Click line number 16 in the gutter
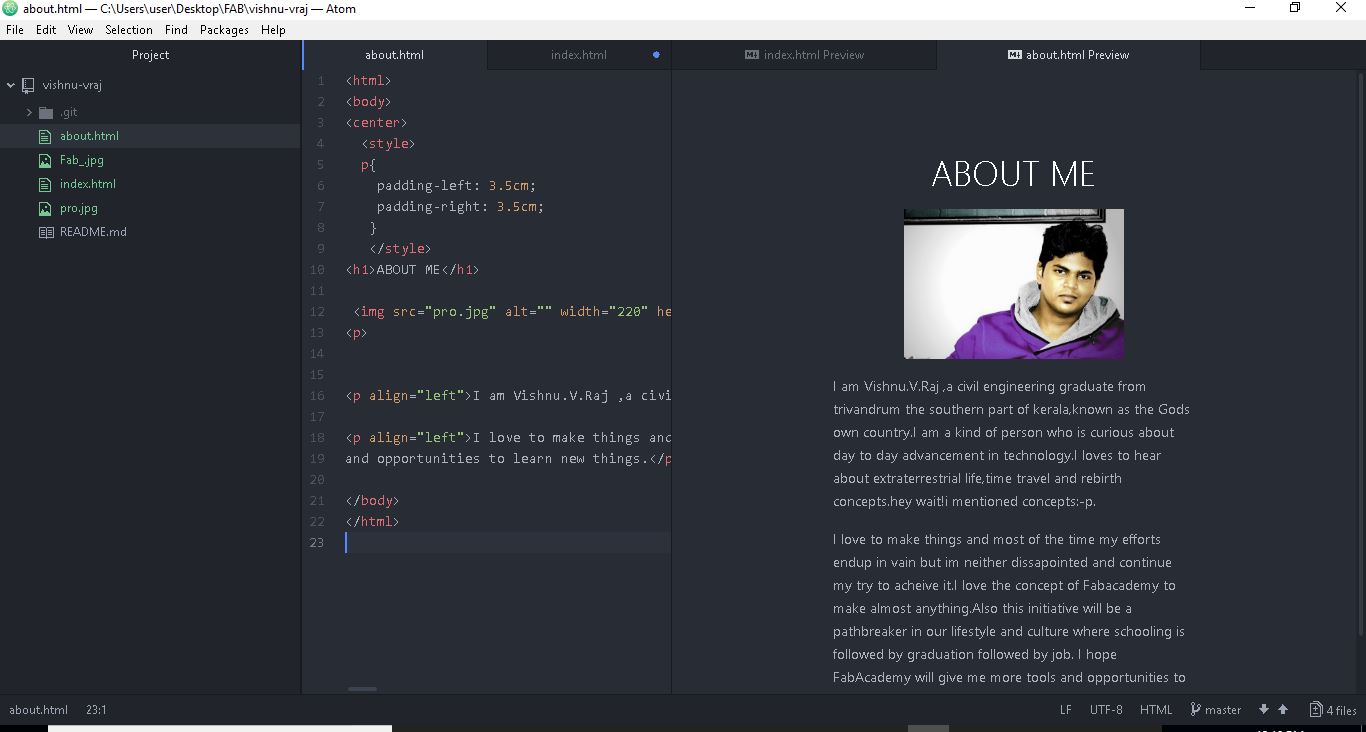Viewport: 1366px width, 732px height. (x=317, y=396)
